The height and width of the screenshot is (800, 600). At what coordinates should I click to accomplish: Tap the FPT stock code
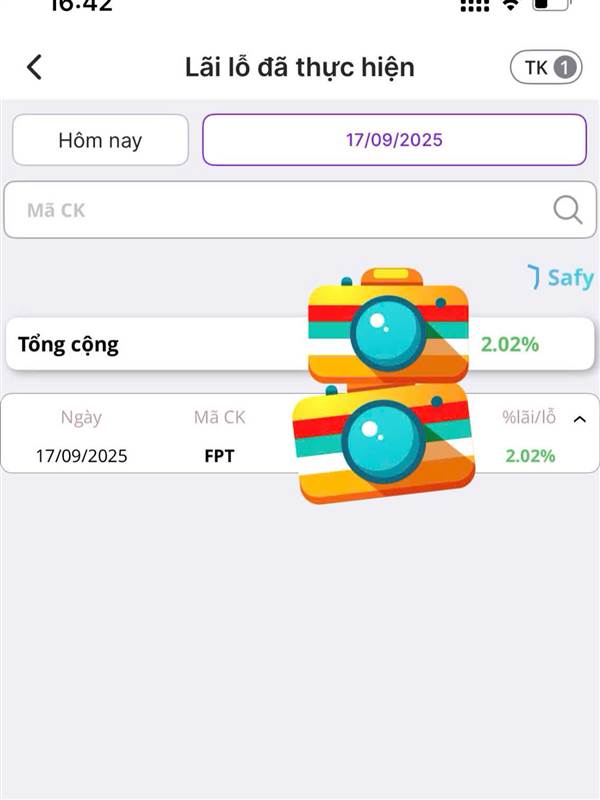pos(219,456)
